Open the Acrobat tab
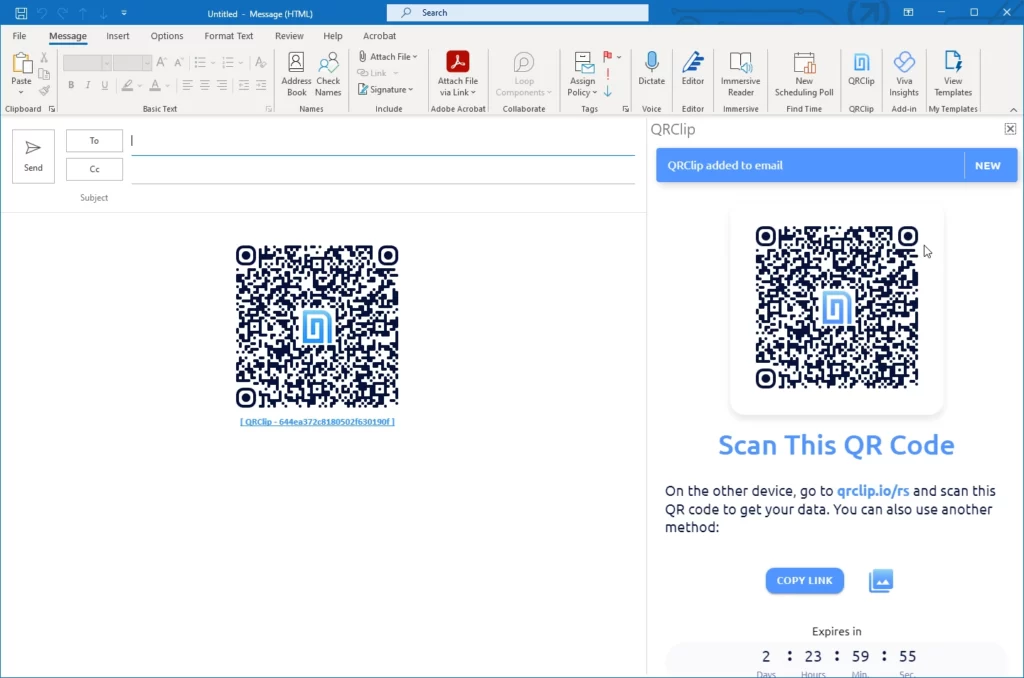1024x678 pixels. [x=379, y=36]
